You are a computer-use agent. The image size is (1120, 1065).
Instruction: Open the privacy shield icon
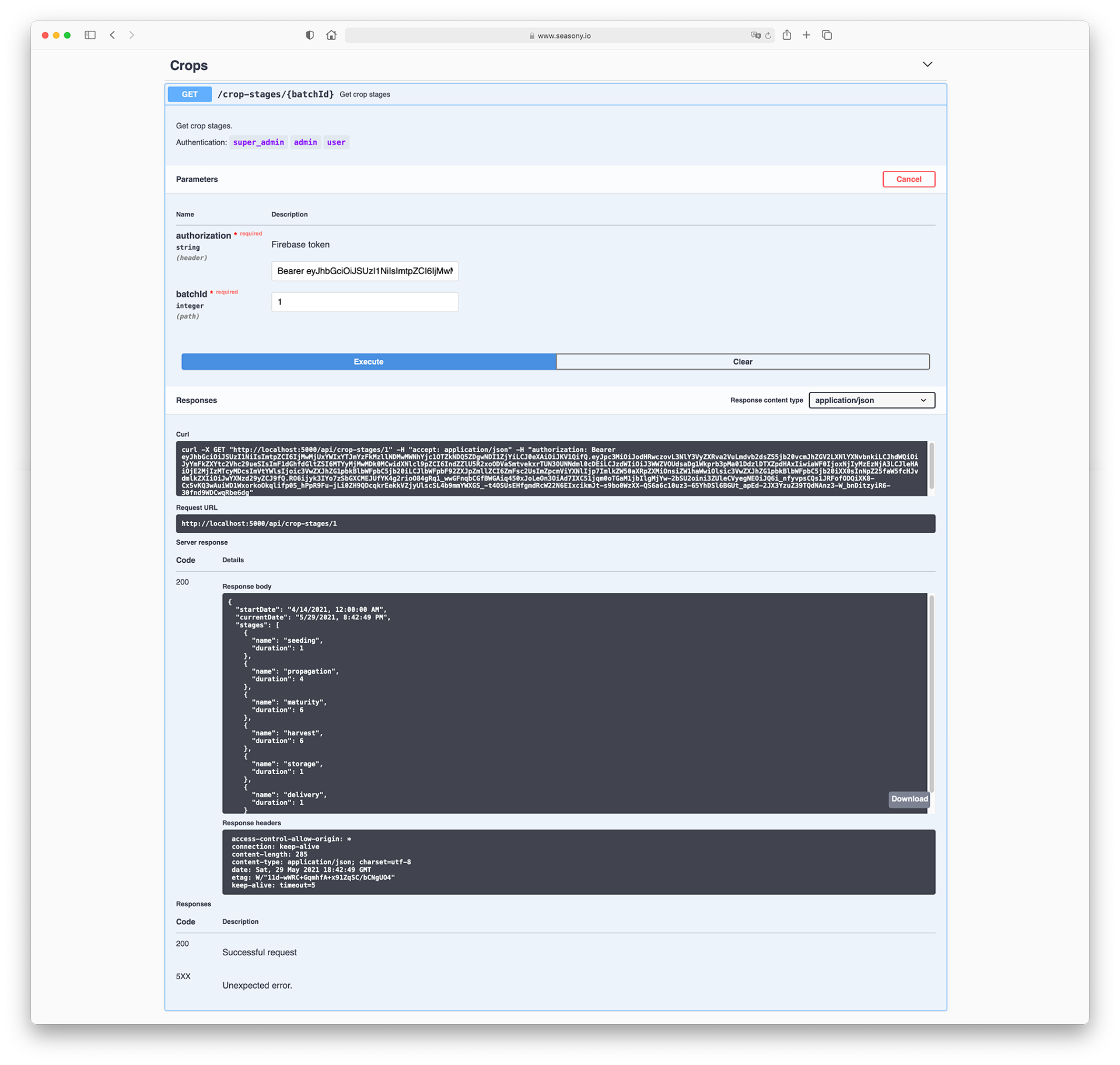coord(310,35)
